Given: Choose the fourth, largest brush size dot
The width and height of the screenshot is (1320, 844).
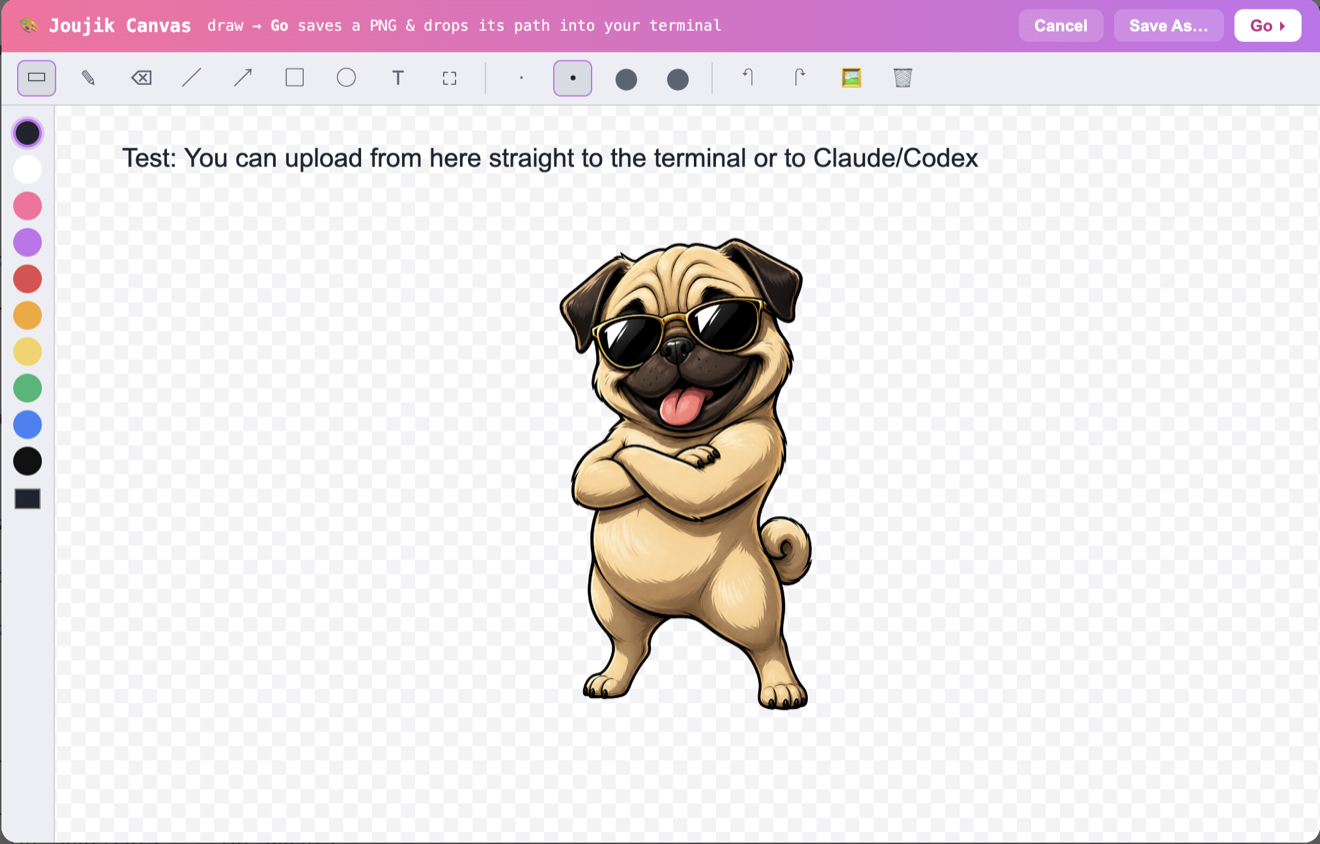Looking at the screenshot, I should coord(678,78).
